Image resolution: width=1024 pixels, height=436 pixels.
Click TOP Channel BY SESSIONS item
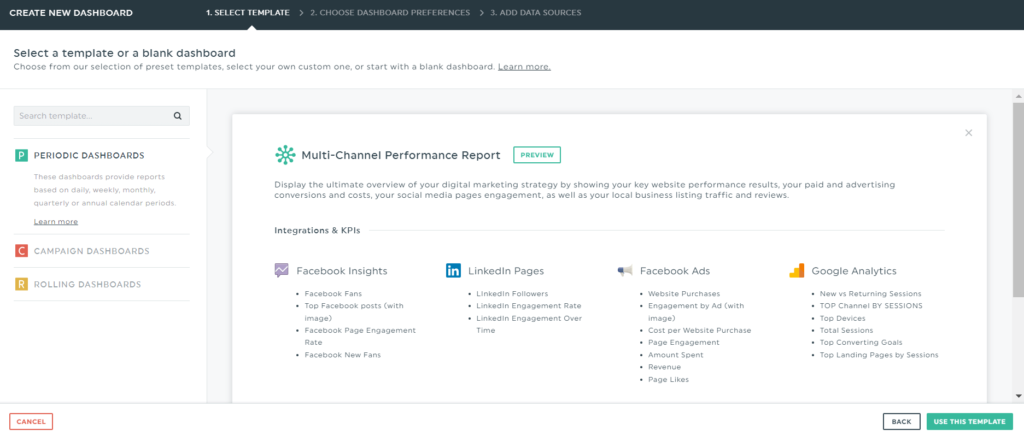pyautogui.click(x=871, y=305)
